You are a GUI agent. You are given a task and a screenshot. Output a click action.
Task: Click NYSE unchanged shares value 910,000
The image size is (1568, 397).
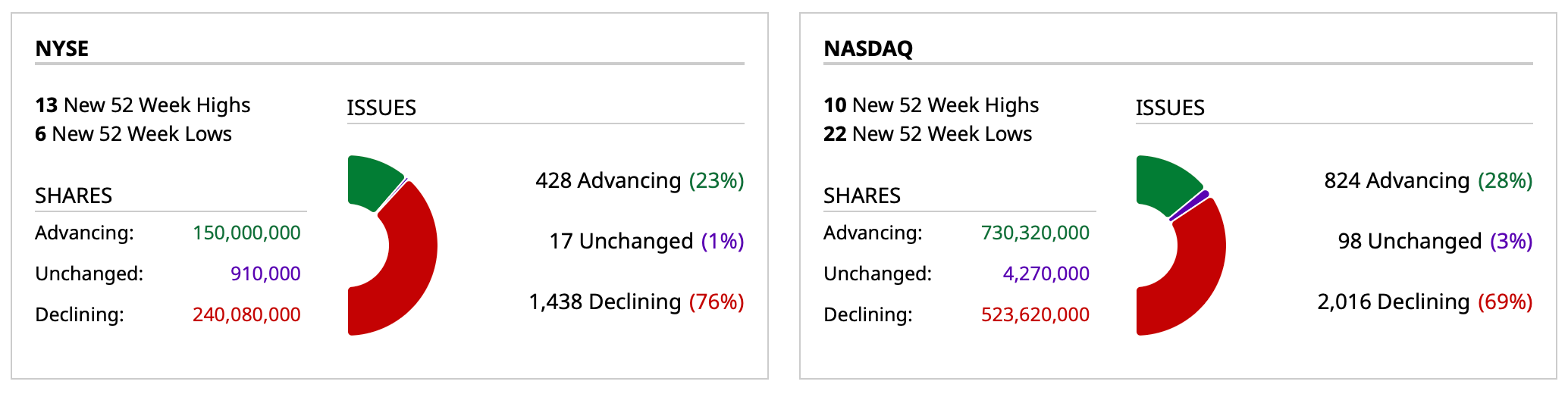(265, 274)
